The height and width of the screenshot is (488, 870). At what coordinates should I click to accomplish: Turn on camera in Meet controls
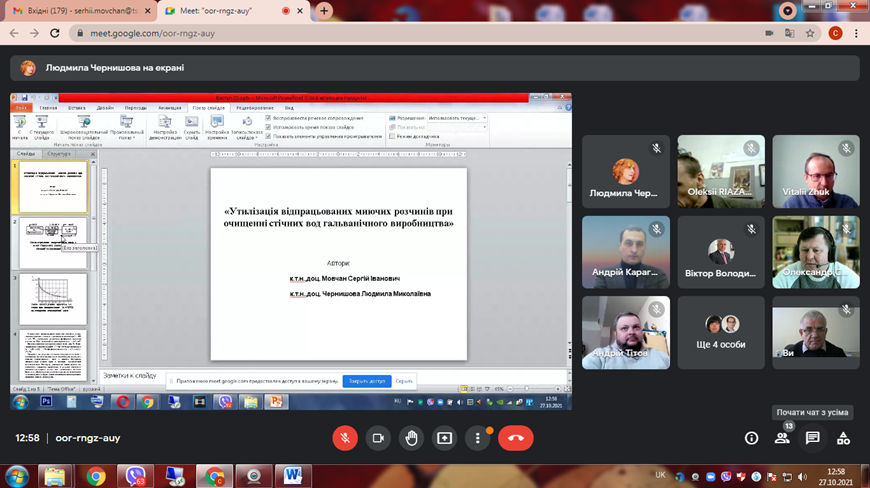pyautogui.click(x=378, y=438)
